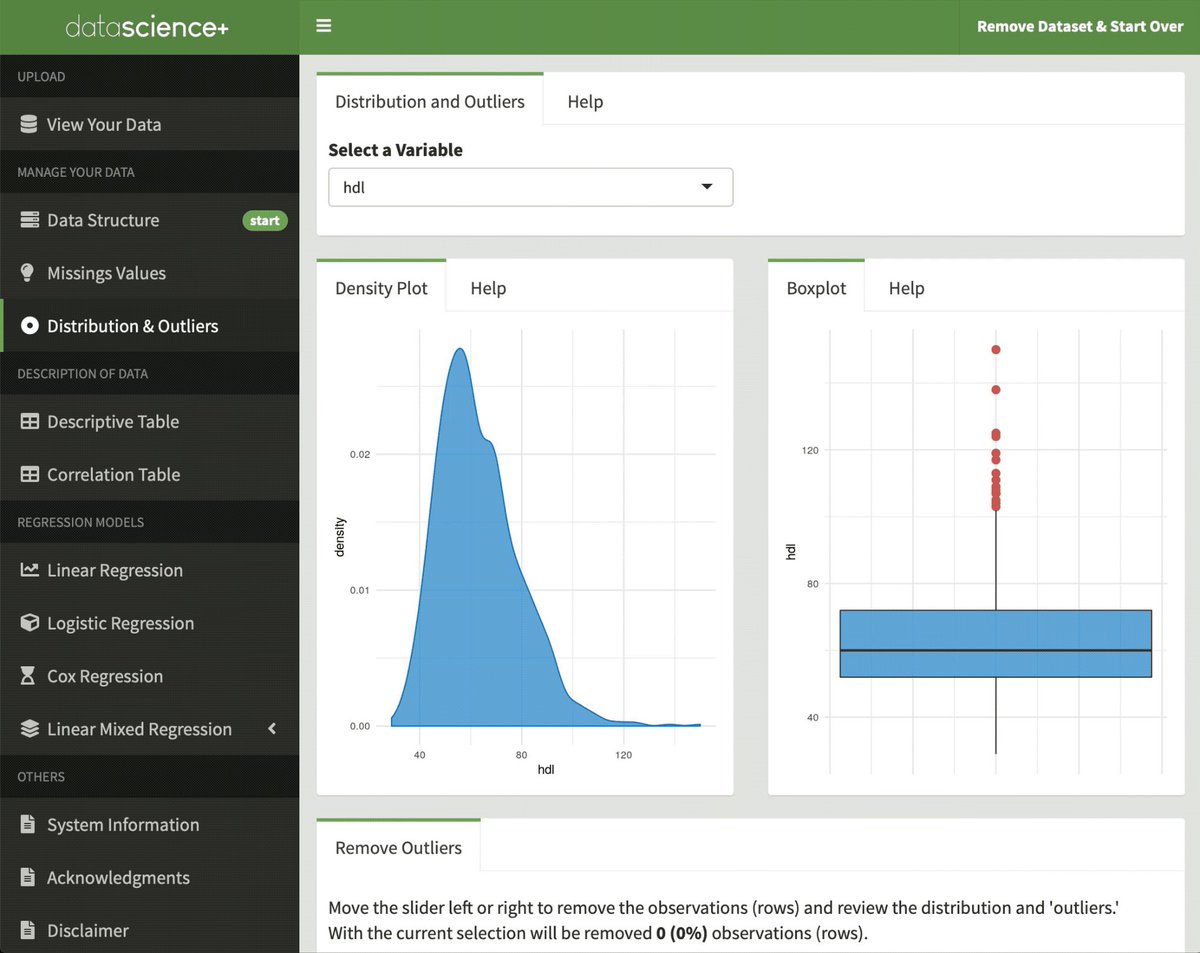This screenshot has height=953, width=1200.
Task: Switch to the Distribution and Outliers tab
Action: 430,101
